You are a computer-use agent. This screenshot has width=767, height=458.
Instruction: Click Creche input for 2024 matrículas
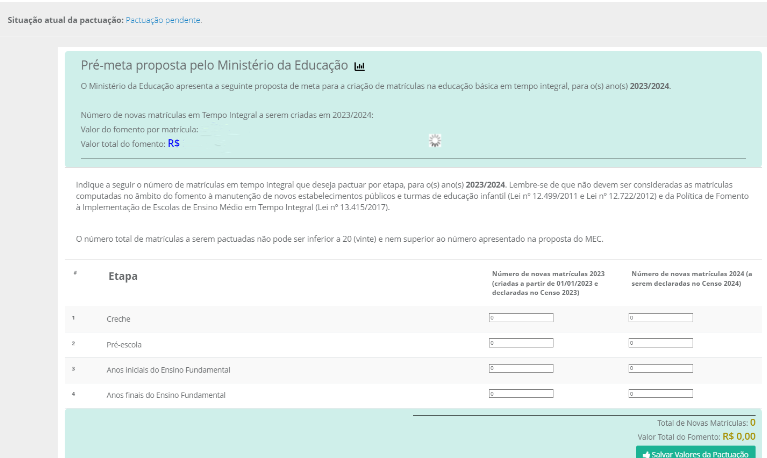660,318
